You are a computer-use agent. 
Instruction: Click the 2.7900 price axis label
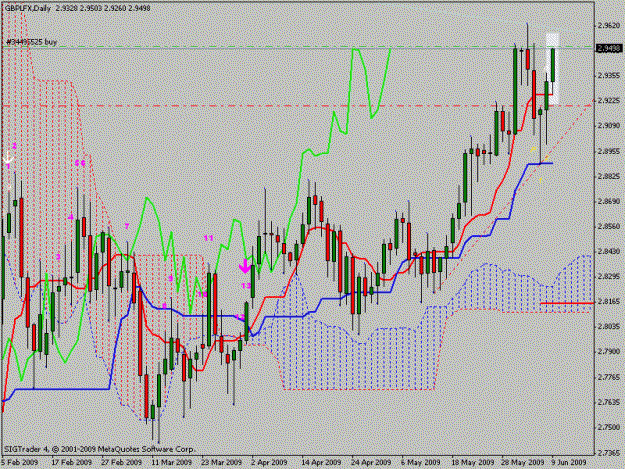click(609, 352)
